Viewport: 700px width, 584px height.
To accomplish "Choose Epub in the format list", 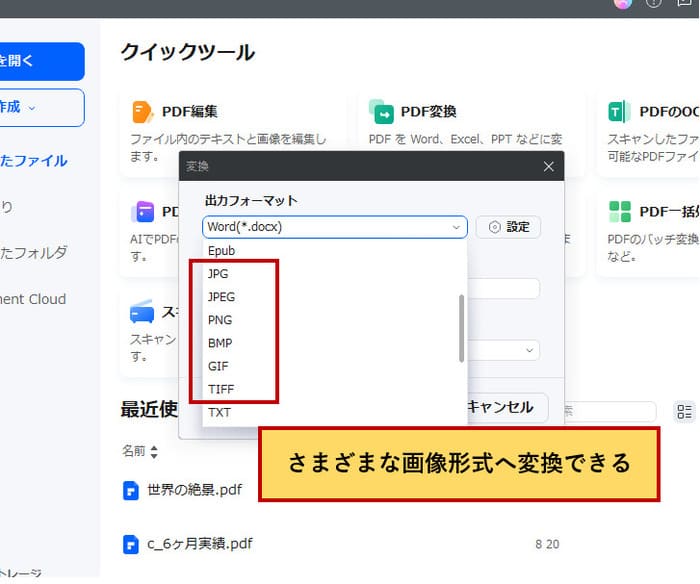I will (x=221, y=250).
